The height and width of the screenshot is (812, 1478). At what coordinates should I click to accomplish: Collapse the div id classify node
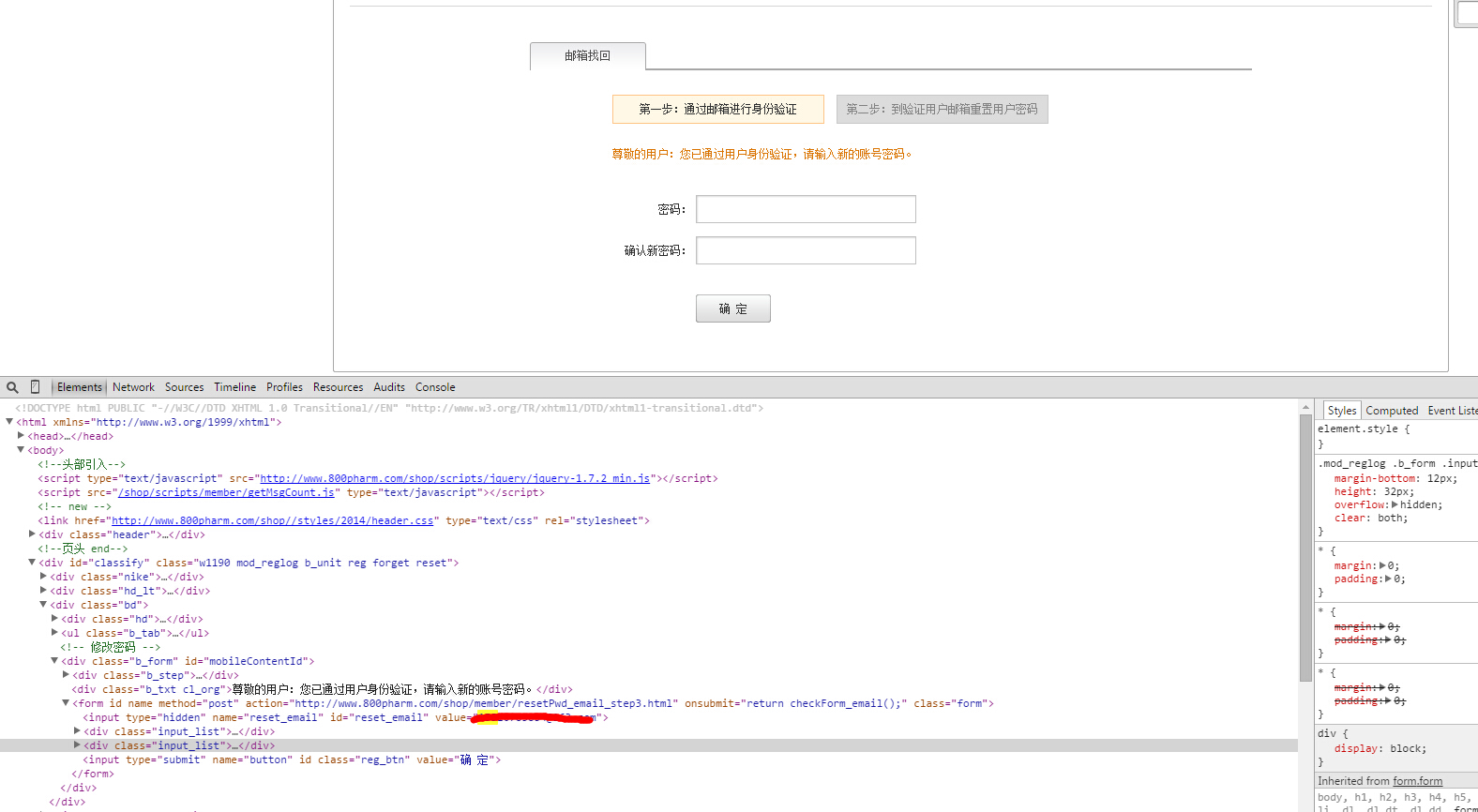[32, 563]
